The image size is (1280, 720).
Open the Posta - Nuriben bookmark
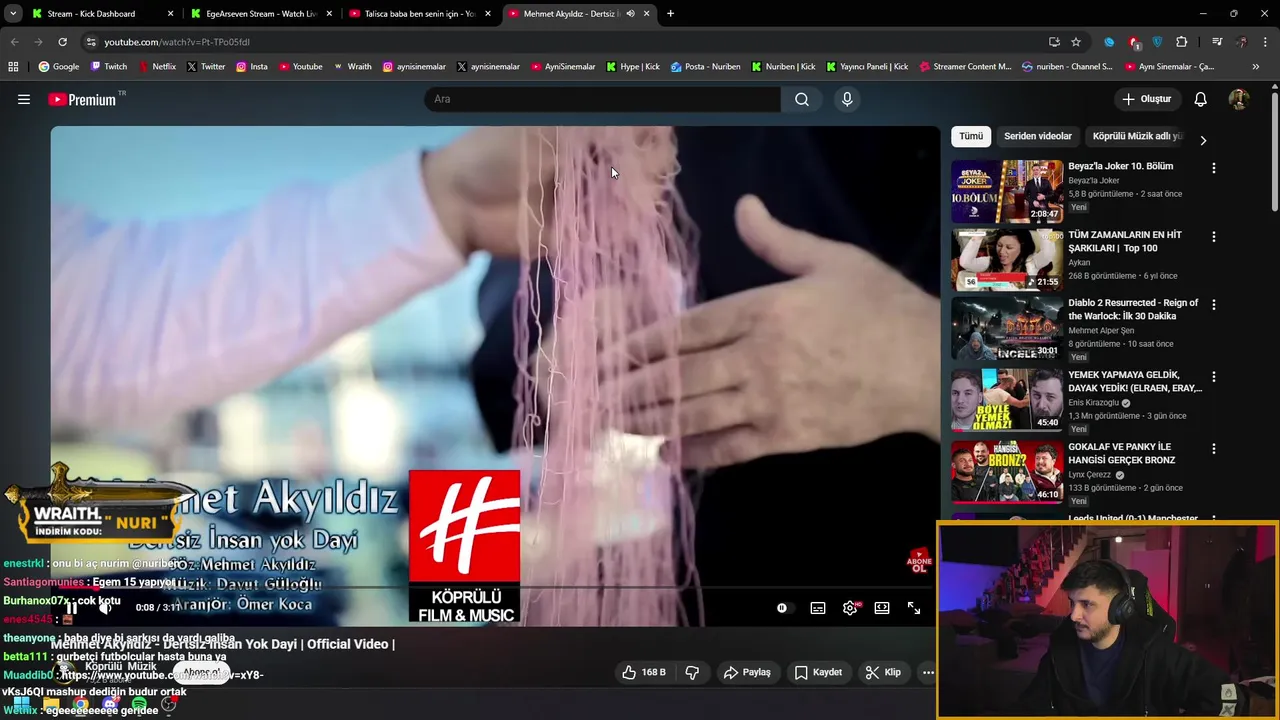[x=706, y=67]
